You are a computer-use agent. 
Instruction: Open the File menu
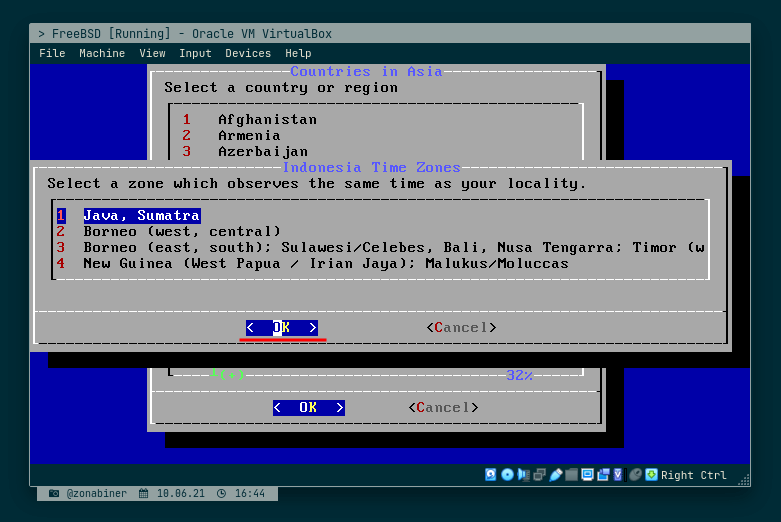click(x=52, y=53)
